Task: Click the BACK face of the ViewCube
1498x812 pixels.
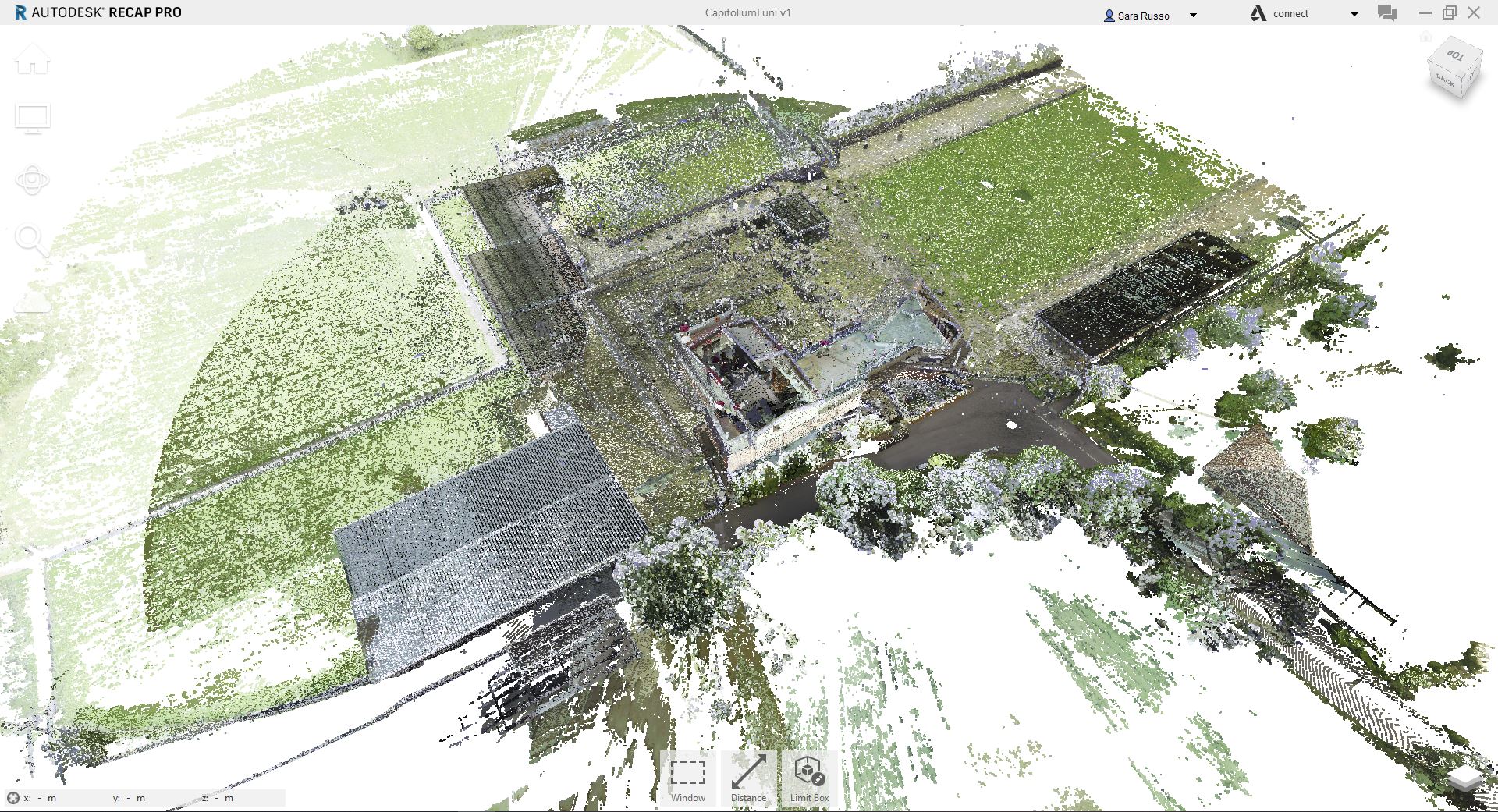Action: click(x=1445, y=80)
